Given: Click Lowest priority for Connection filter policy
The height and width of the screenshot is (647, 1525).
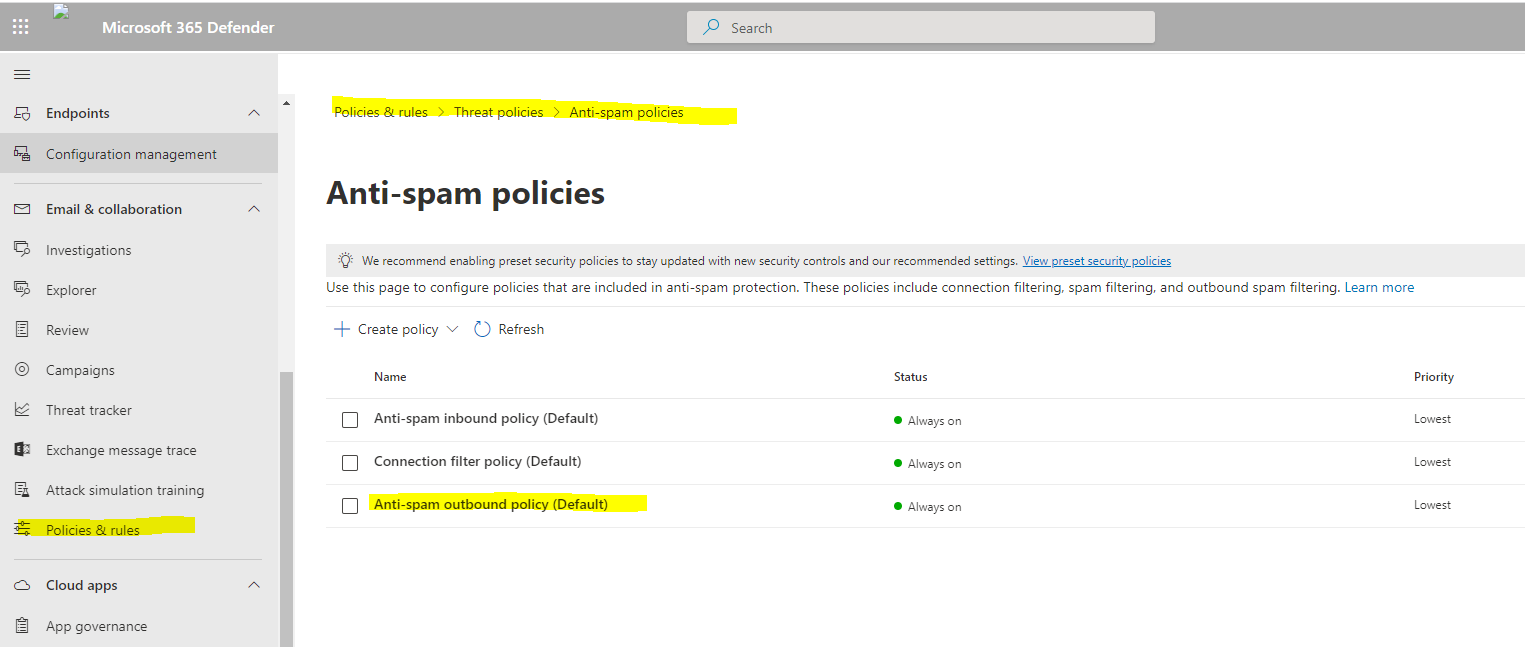Looking at the screenshot, I should click(x=1432, y=462).
